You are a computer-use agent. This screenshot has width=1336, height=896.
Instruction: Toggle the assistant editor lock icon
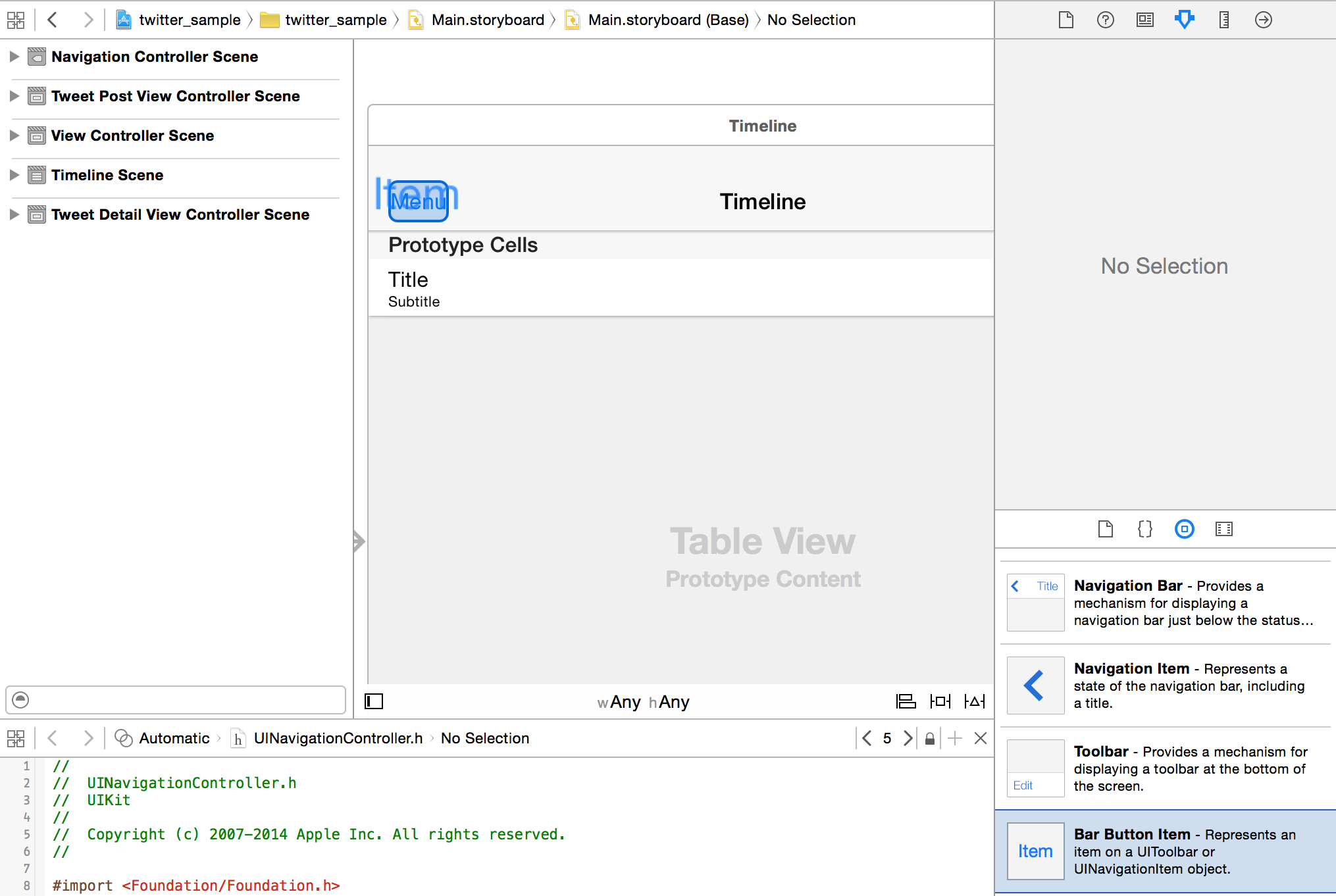929,738
